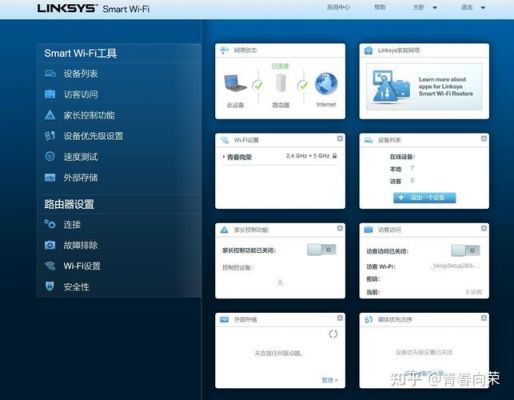Expand the third top bar dropdown arrow
This screenshot has height=400, width=514.
[x=435, y=8]
